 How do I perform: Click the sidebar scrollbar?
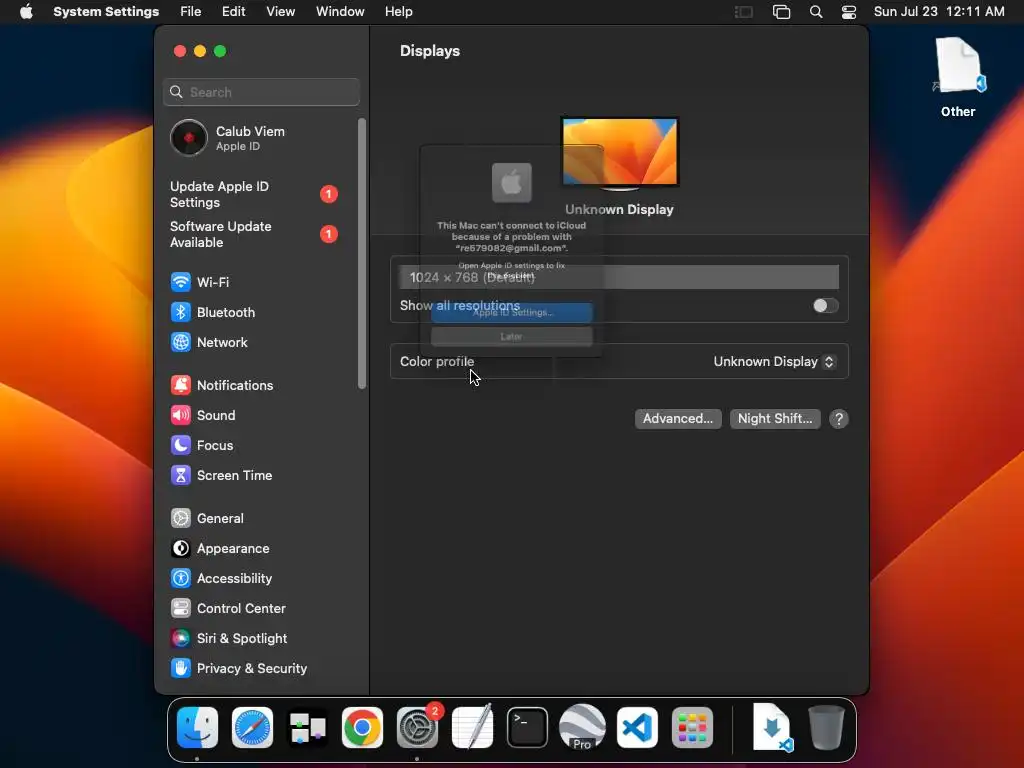coord(362,253)
